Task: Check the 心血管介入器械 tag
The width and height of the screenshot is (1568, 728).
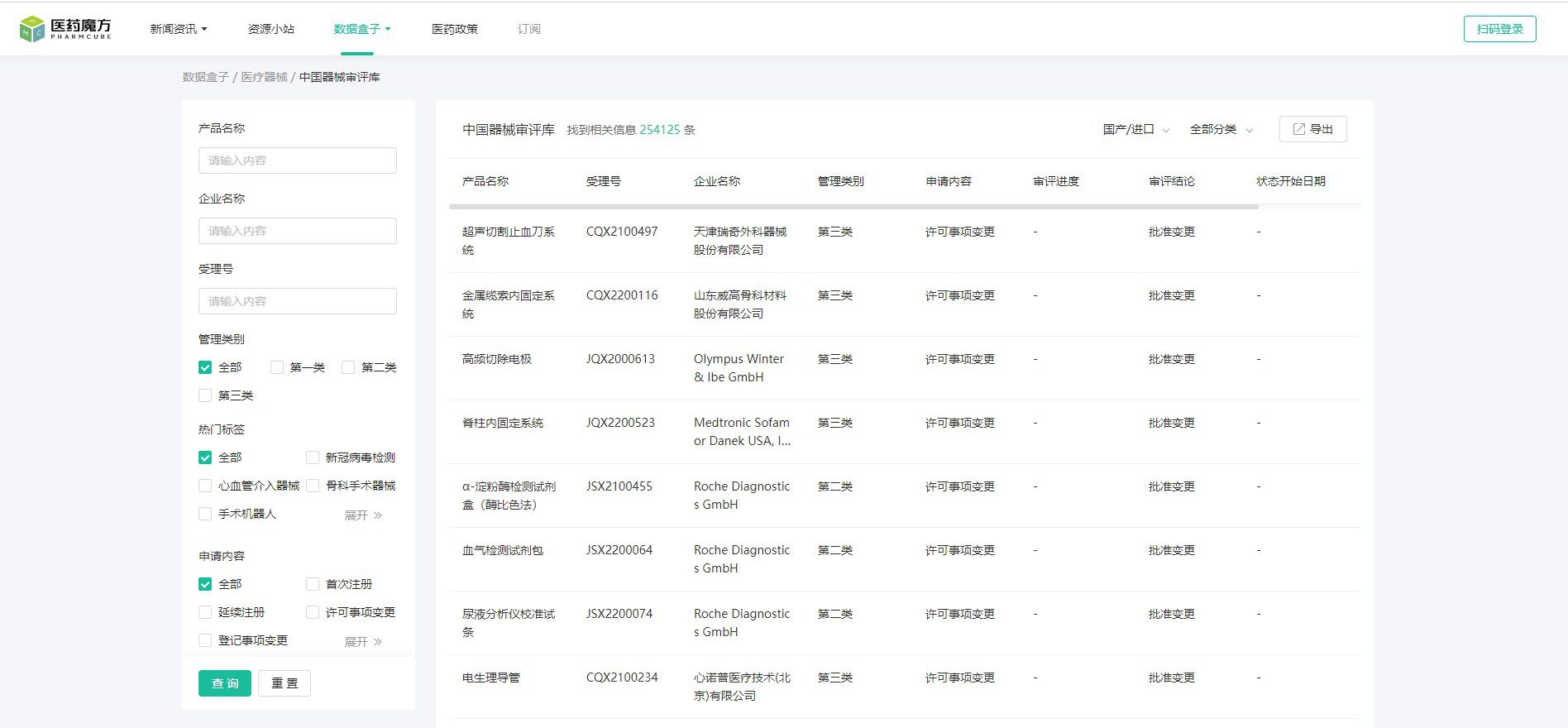Action: coord(205,486)
